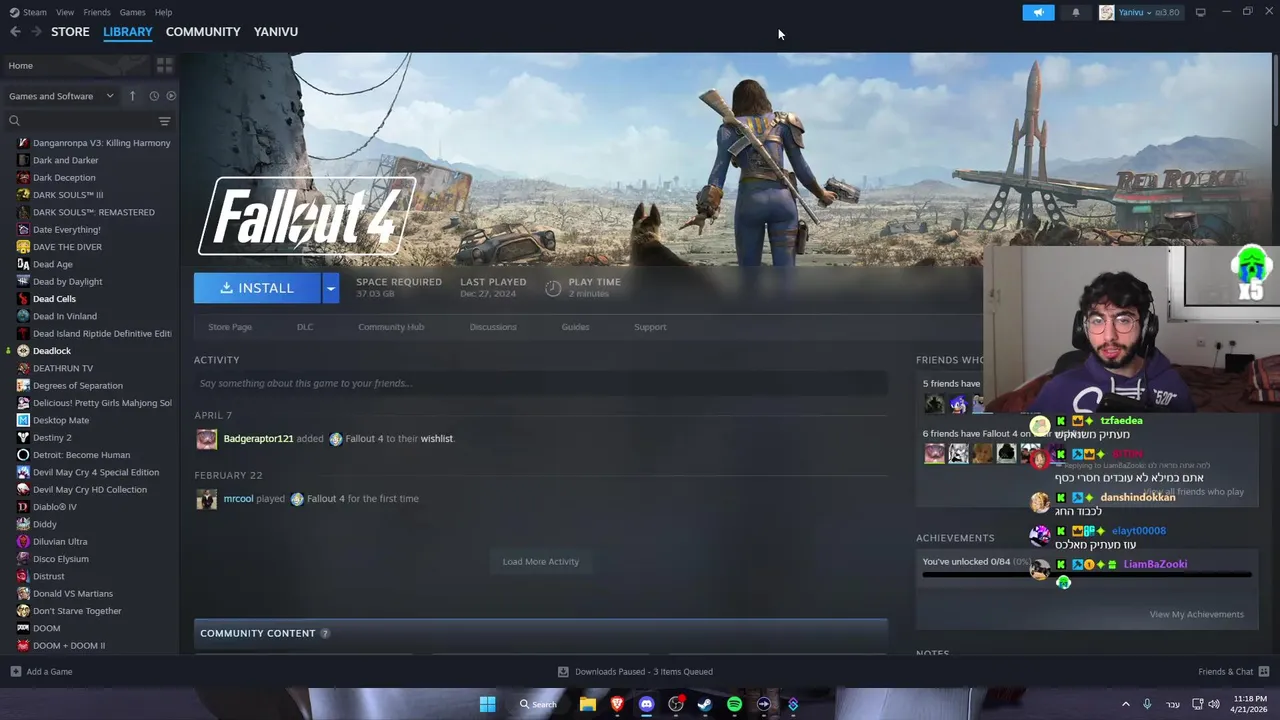Show hidden system tray icons chevron
Screen dimensions: 1280x720
click(1125, 704)
